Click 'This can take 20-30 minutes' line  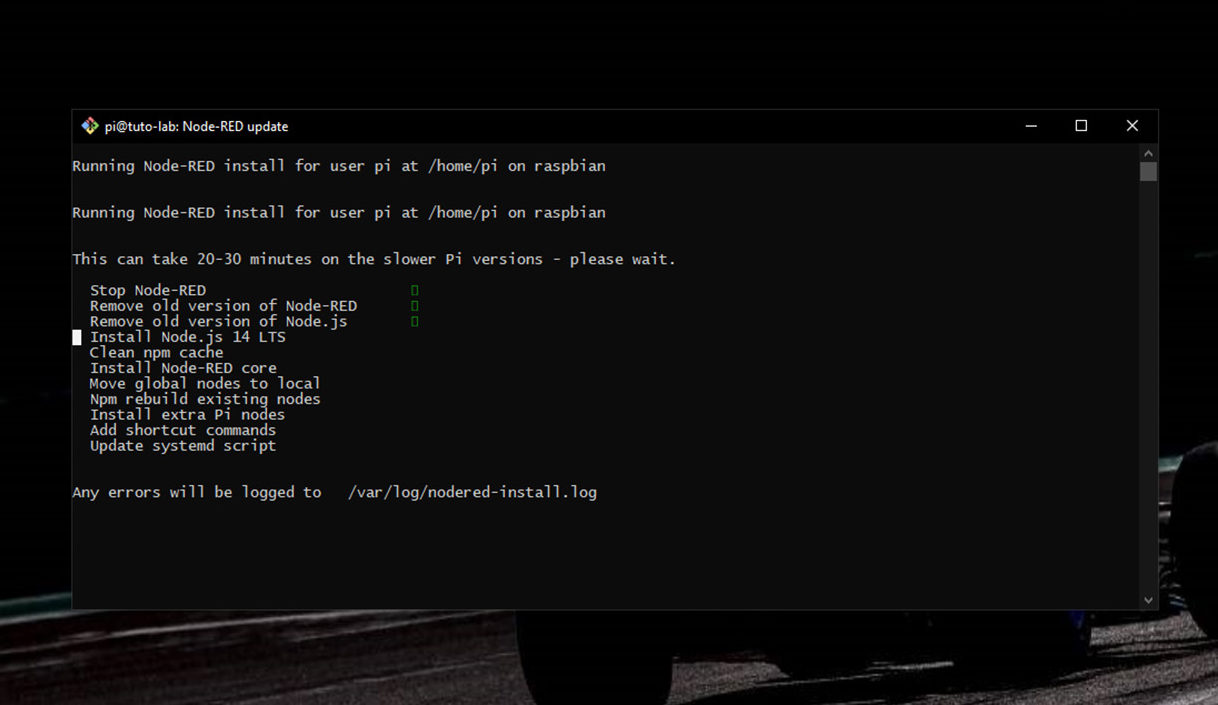click(x=374, y=259)
